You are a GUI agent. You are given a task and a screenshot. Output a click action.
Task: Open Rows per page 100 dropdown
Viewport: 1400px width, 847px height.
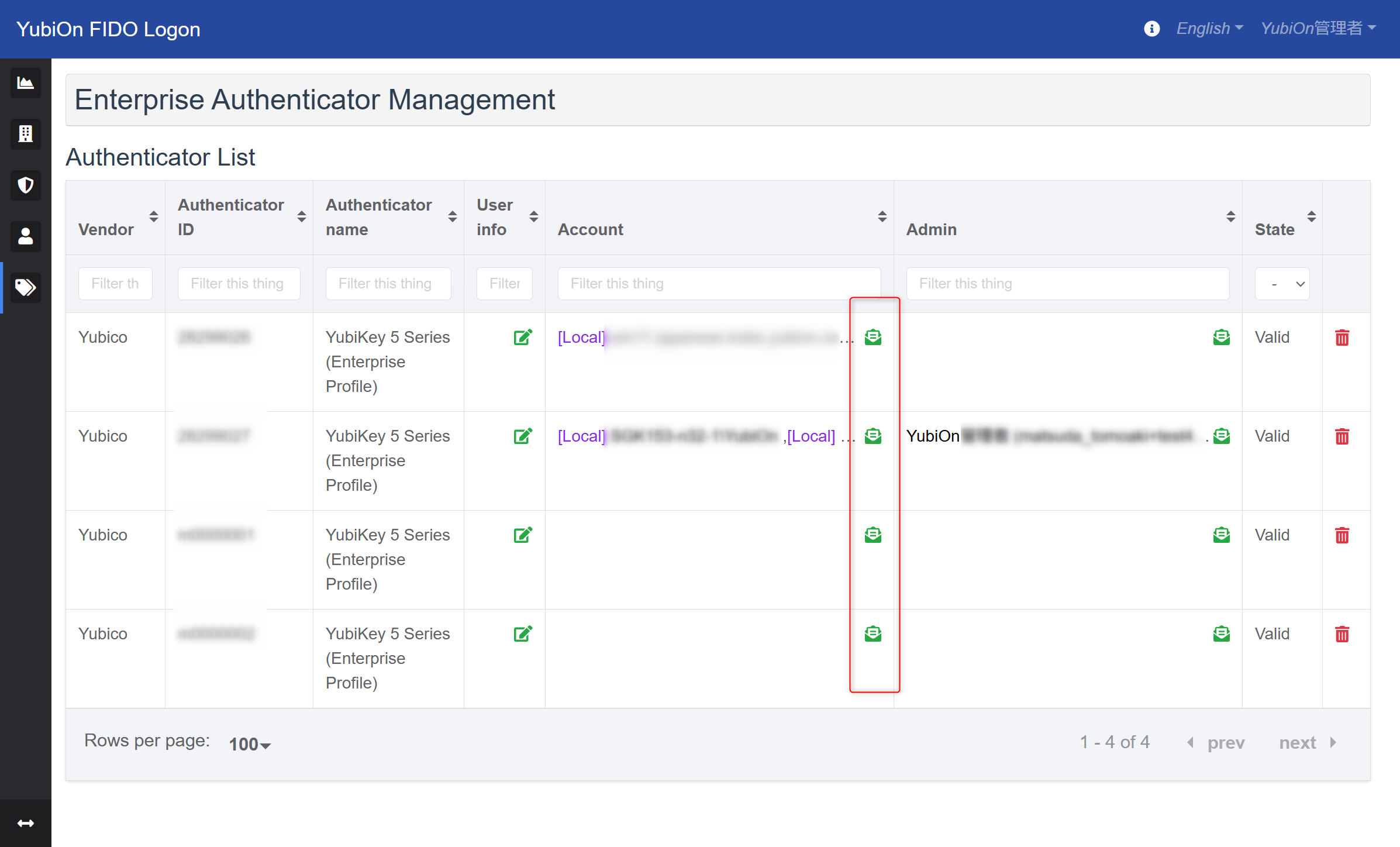pyautogui.click(x=250, y=743)
